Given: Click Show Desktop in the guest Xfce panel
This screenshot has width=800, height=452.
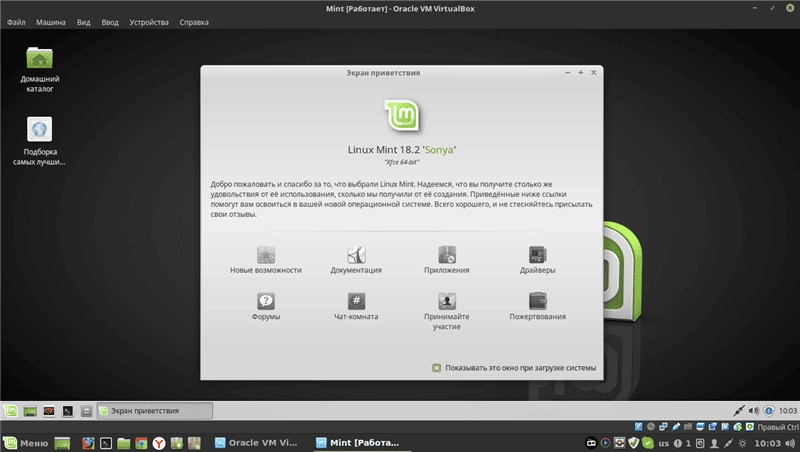Looking at the screenshot, I should coord(30,411).
